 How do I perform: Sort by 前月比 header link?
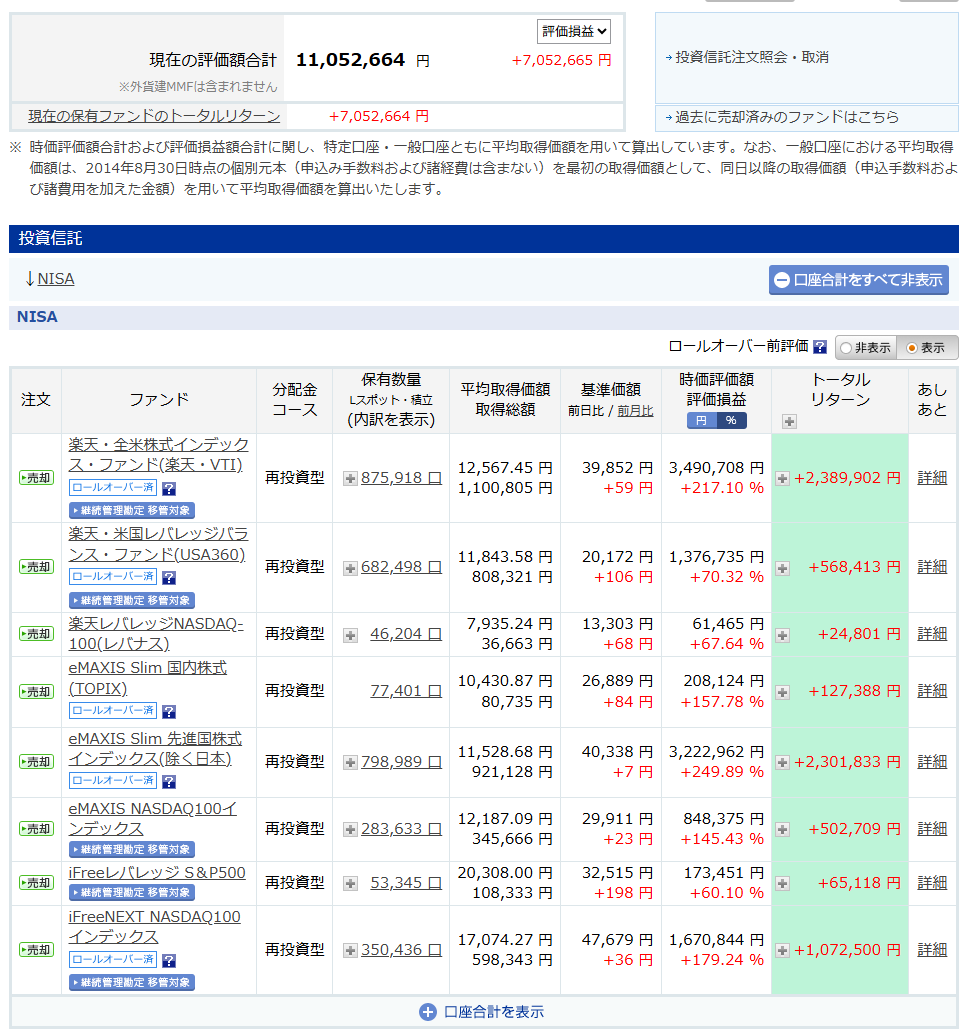(x=635, y=411)
